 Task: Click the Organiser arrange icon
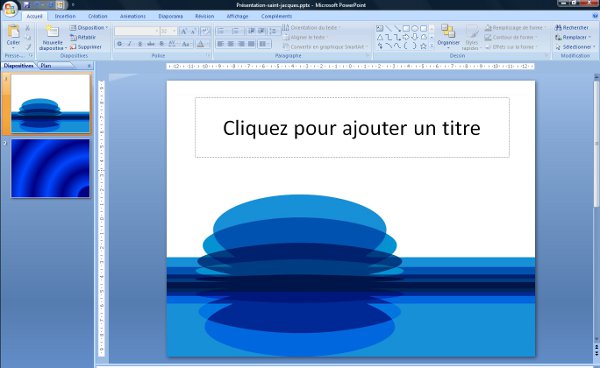(x=448, y=31)
